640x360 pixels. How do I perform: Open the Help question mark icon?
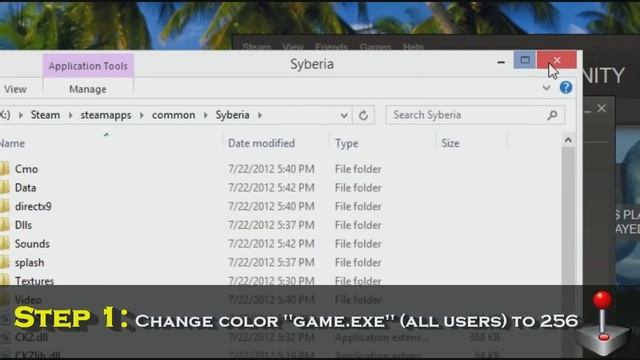566,87
